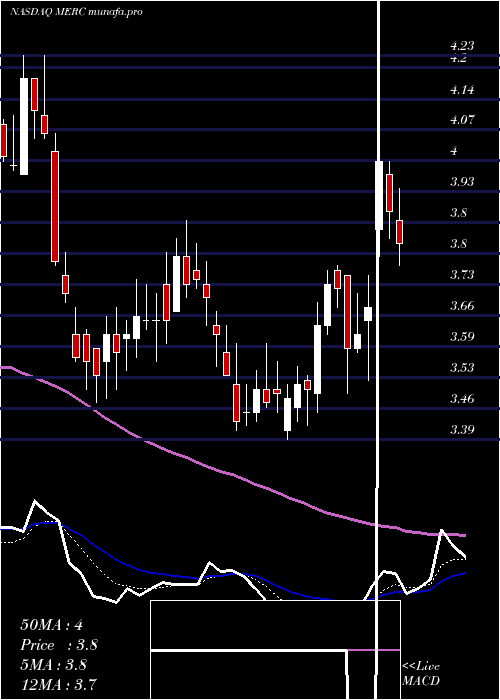
Task: Click the 4 price axis label
Action: tap(454, 150)
